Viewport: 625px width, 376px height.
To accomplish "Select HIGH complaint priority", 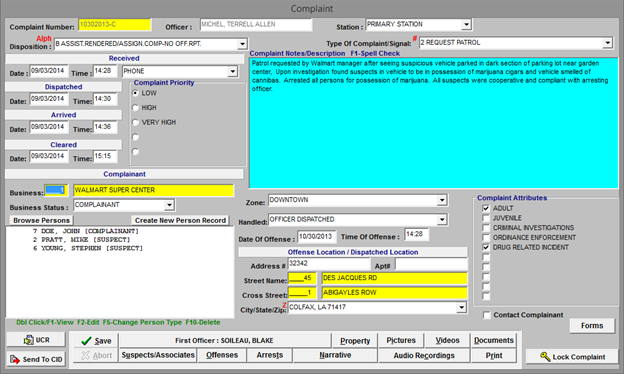I will click(136, 108).
